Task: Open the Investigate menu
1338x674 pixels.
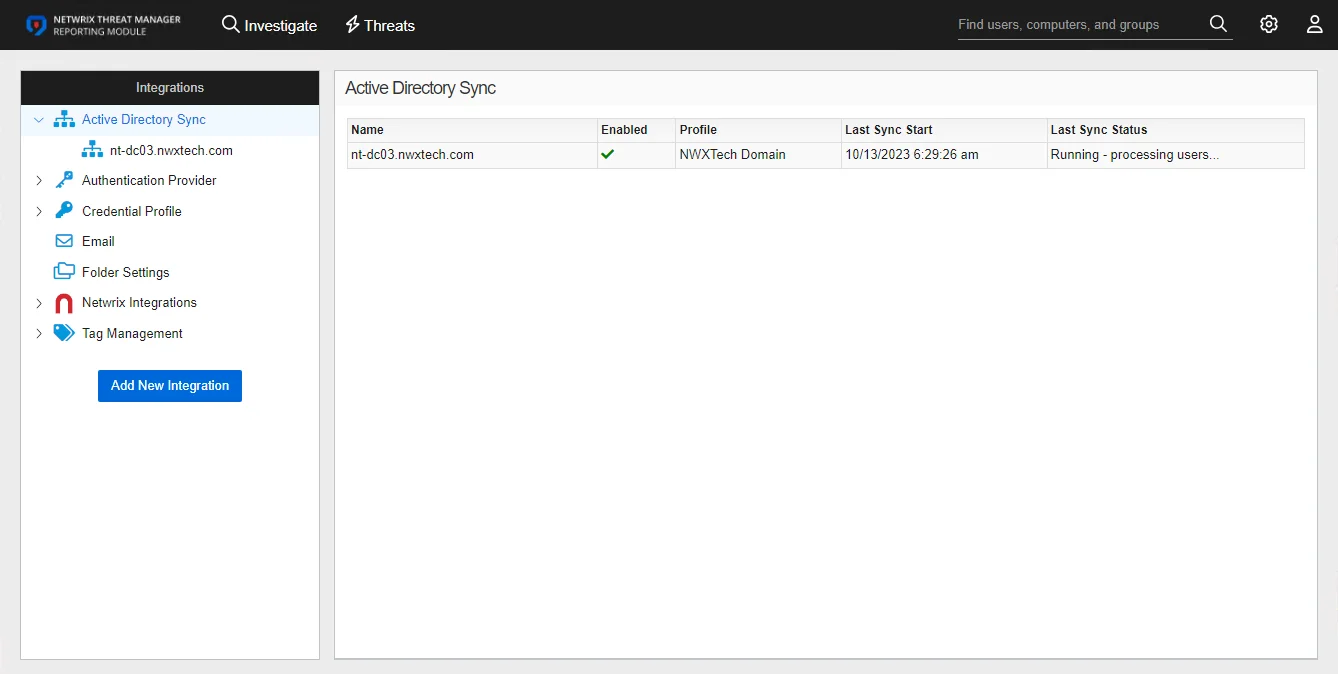Action: pyautogui.click(x=269, y=25)
